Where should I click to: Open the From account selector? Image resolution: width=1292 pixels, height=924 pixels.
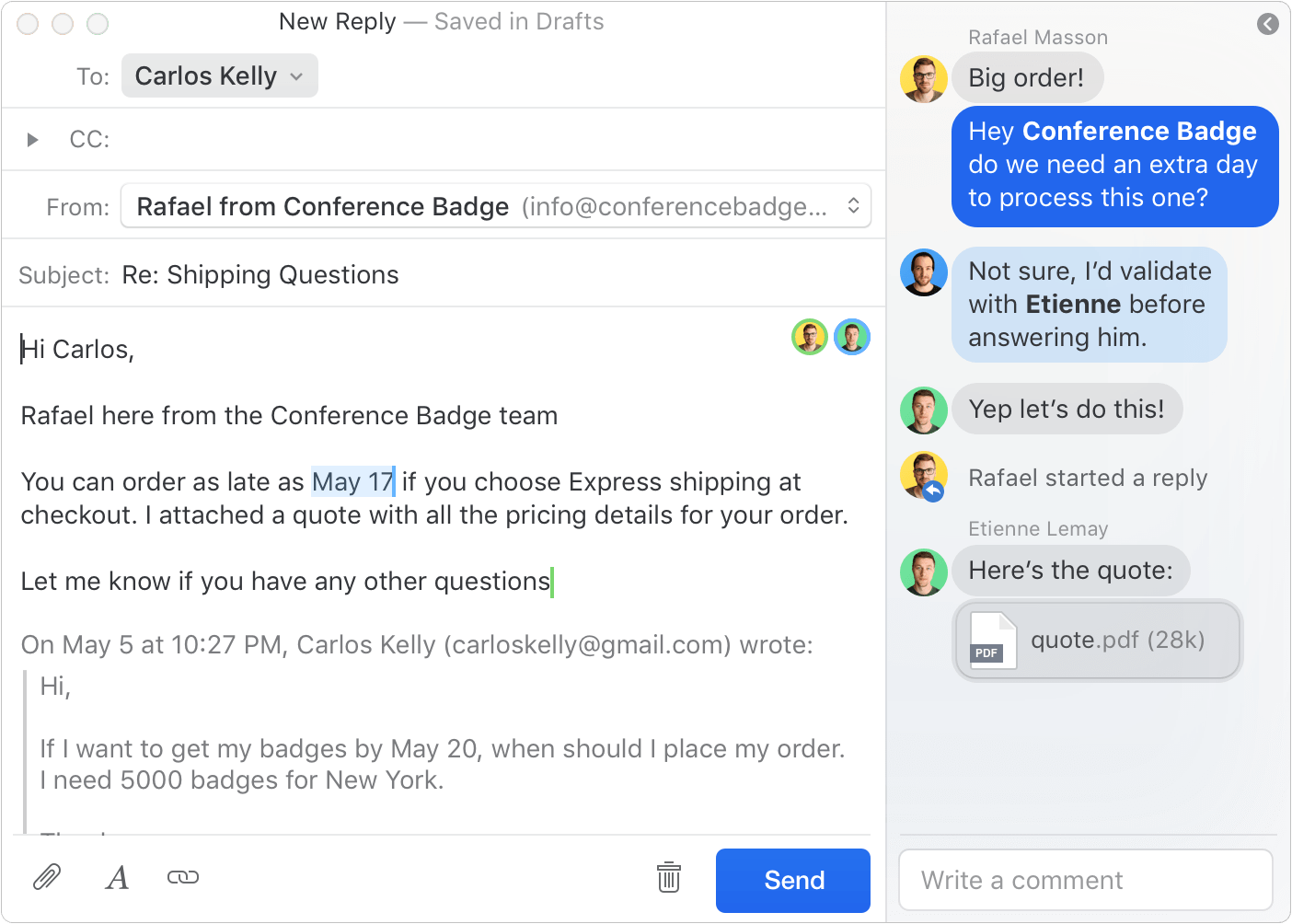coord(496,206)
